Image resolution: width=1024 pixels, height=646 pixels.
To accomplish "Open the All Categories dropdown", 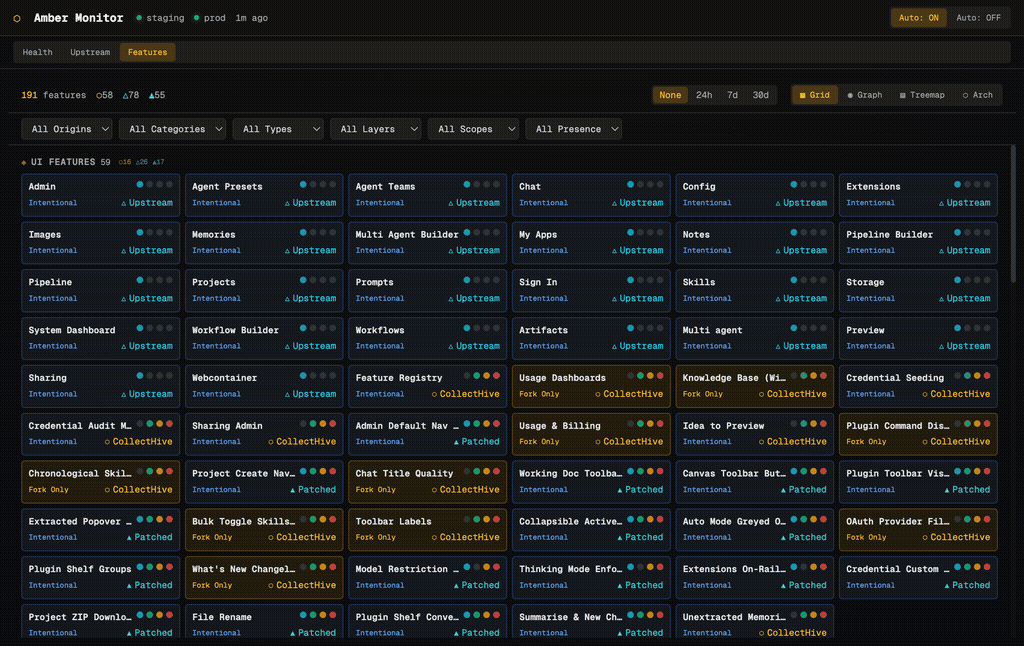I will [172, 129].
